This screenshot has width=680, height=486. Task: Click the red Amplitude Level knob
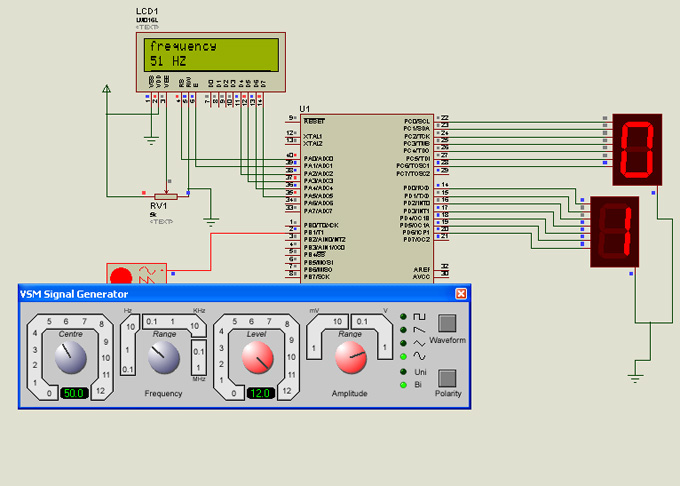pyautogui.click(x=258, y=356)
